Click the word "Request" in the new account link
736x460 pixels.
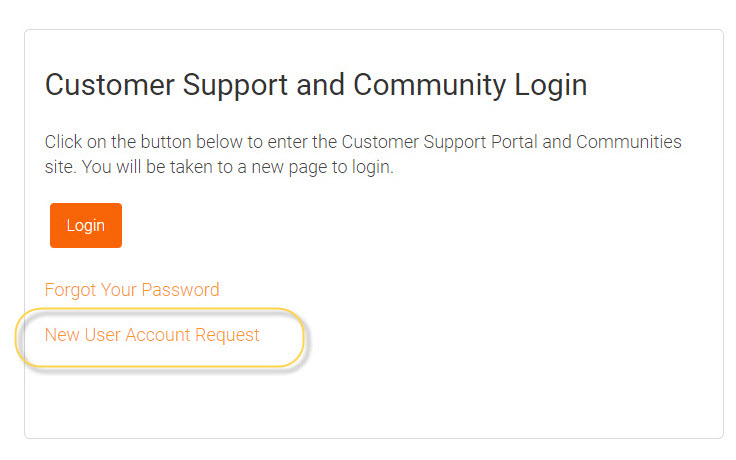click(x=225, y=335)
